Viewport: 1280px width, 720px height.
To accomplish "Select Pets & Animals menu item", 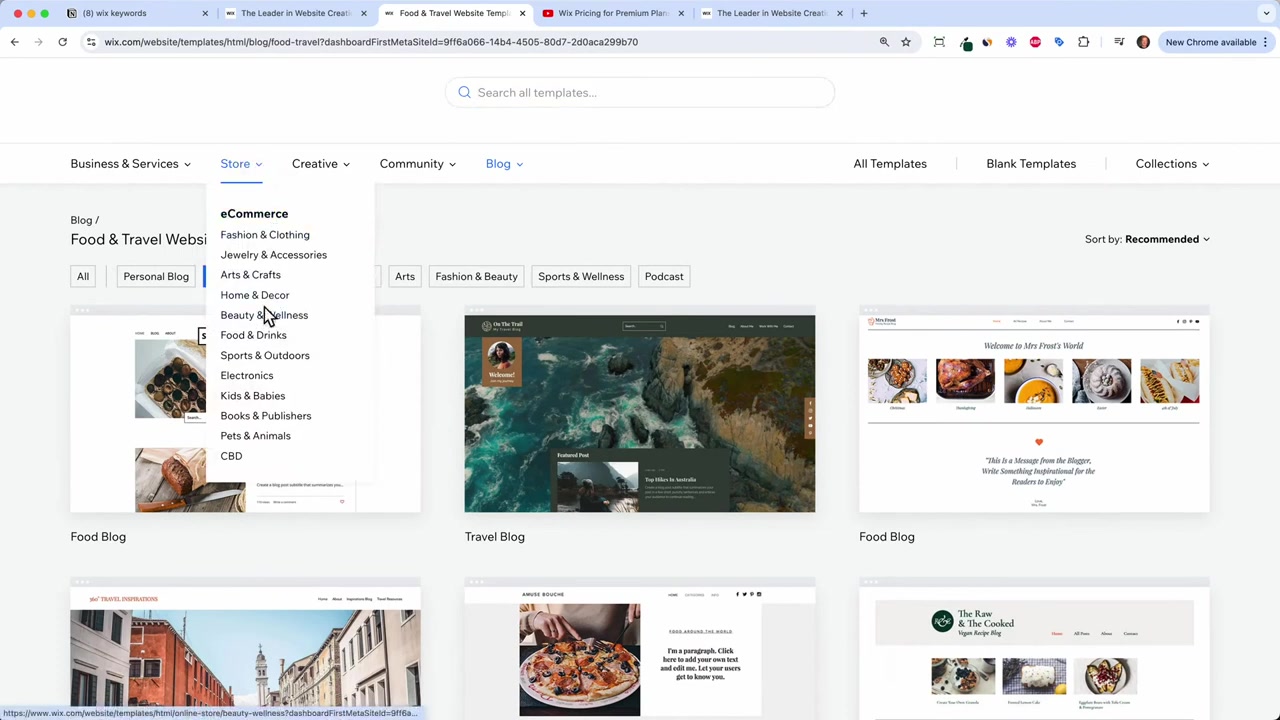I will [255, 436].
